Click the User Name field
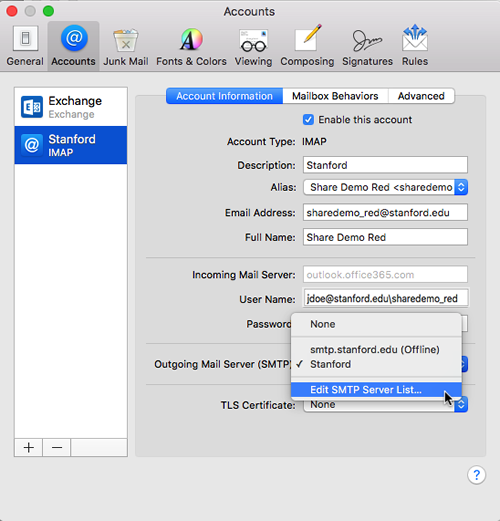The height and width of the screenshot is (521, 500). 386,298
